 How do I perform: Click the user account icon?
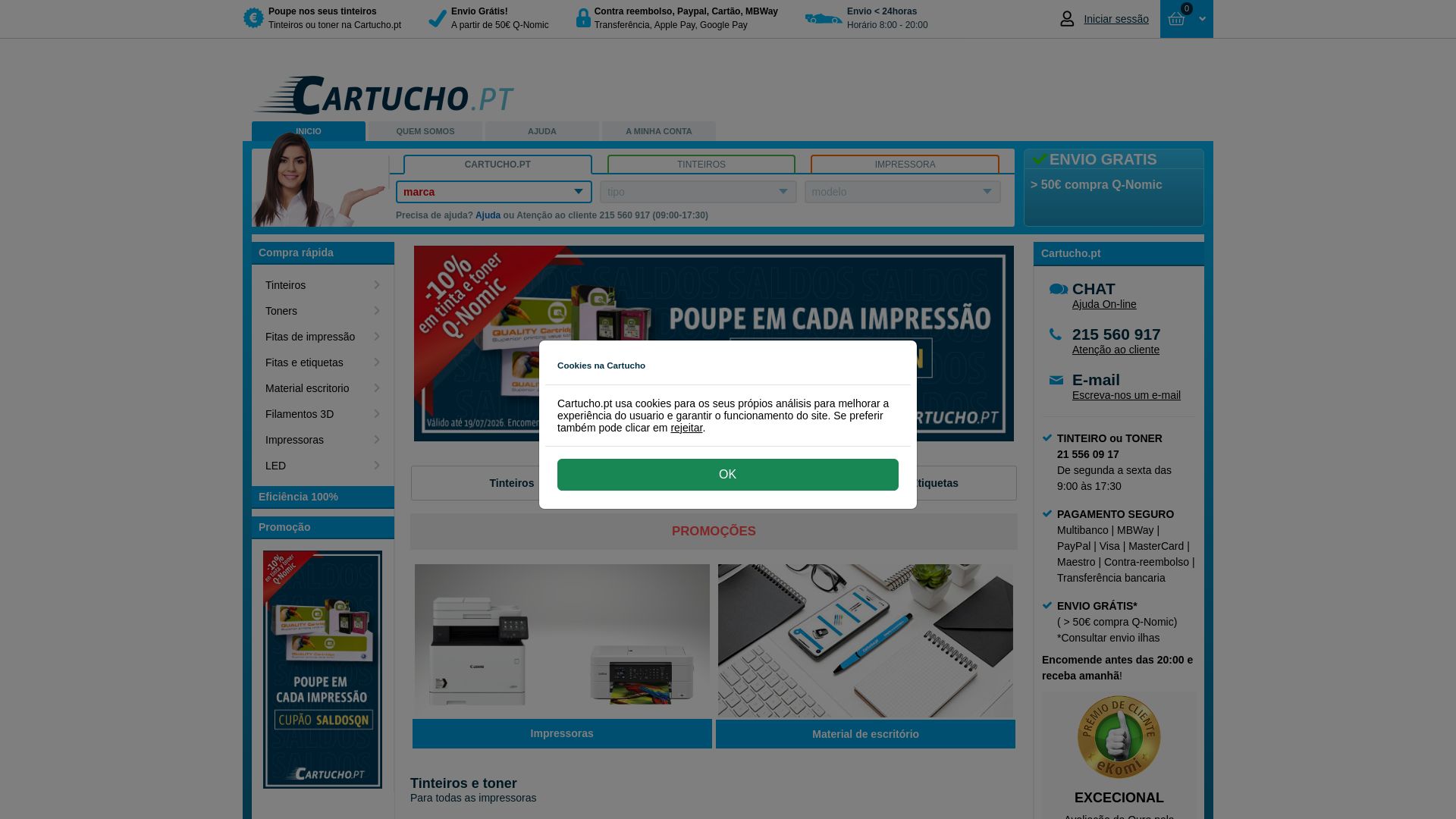pyautogui.click(x=1067, y=19)
